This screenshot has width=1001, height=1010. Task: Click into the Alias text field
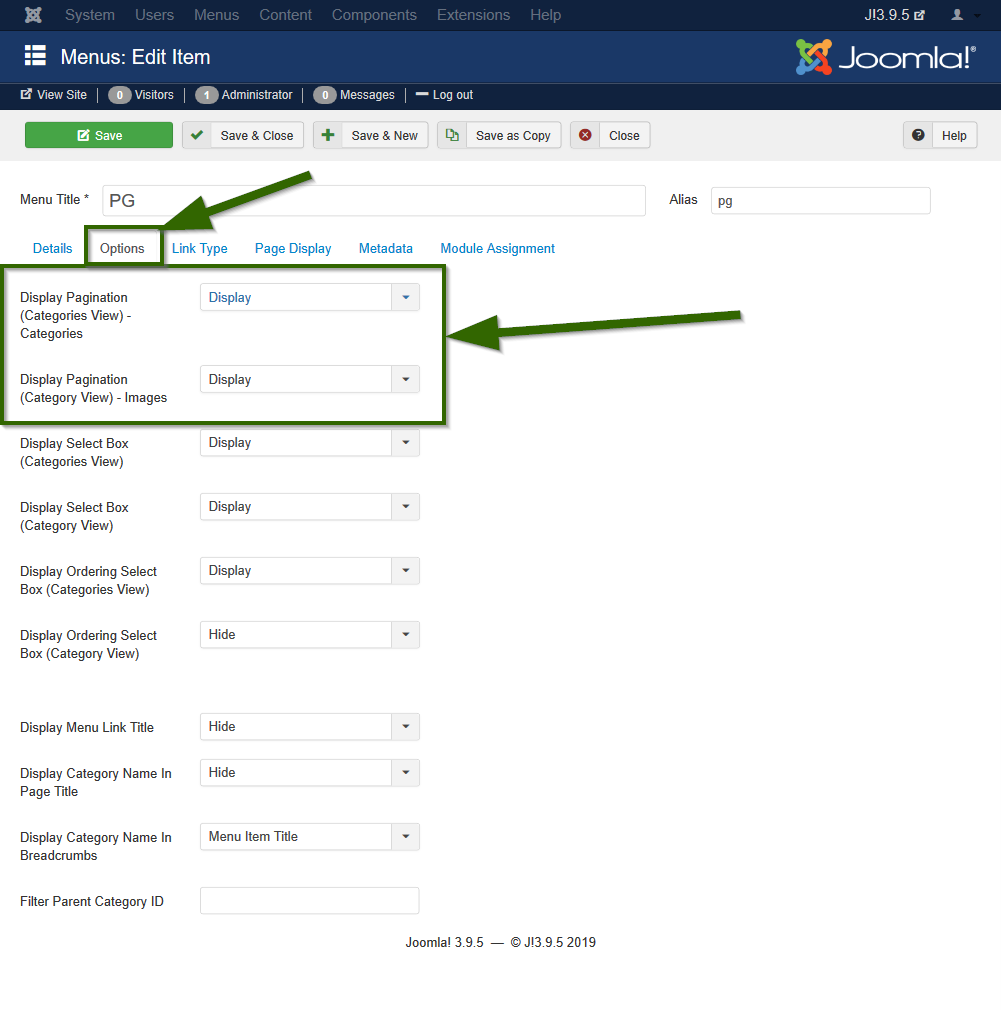click(x=820, y=200)
